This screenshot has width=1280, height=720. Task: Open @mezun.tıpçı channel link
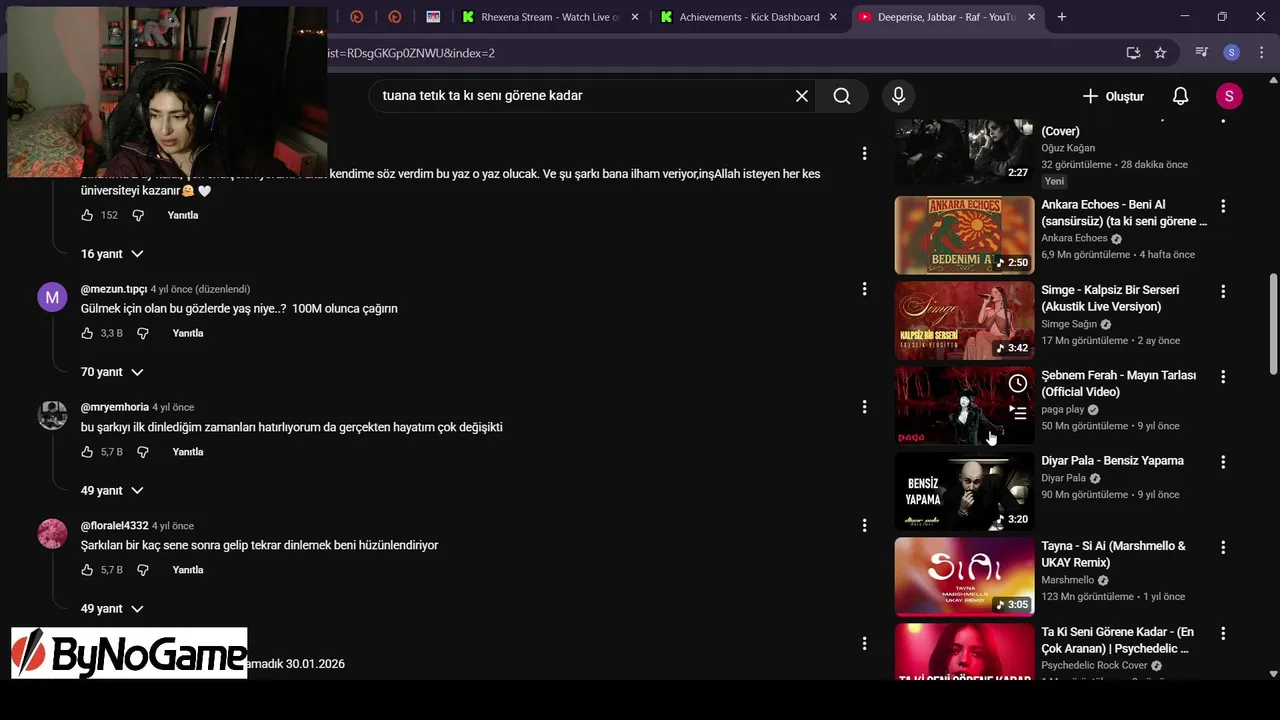point(114,289)
